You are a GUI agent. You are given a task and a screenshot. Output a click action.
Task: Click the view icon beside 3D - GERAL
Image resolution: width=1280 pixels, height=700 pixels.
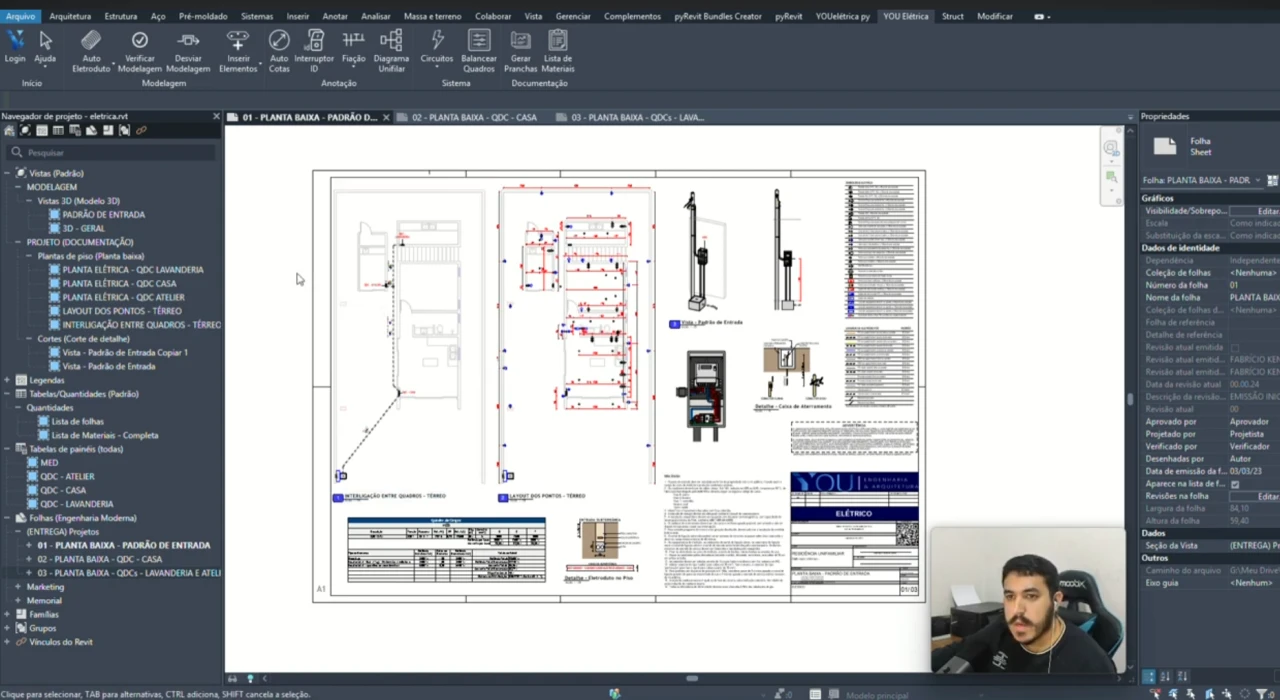coord(55,228)
